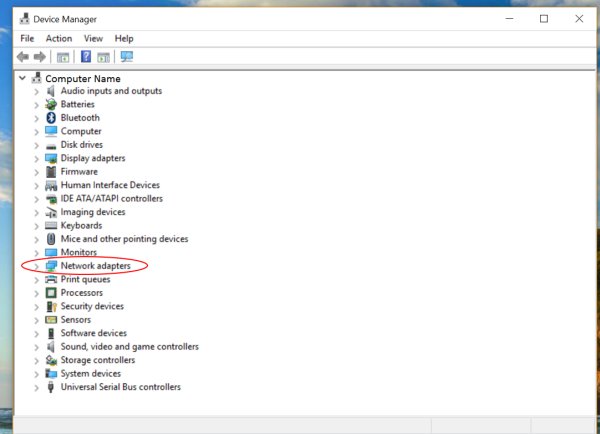Image resolution: width=600 pixels, height=434 pixels.
Task: Click the Imaging devices camera icon
Action: [x=51, y=212]
